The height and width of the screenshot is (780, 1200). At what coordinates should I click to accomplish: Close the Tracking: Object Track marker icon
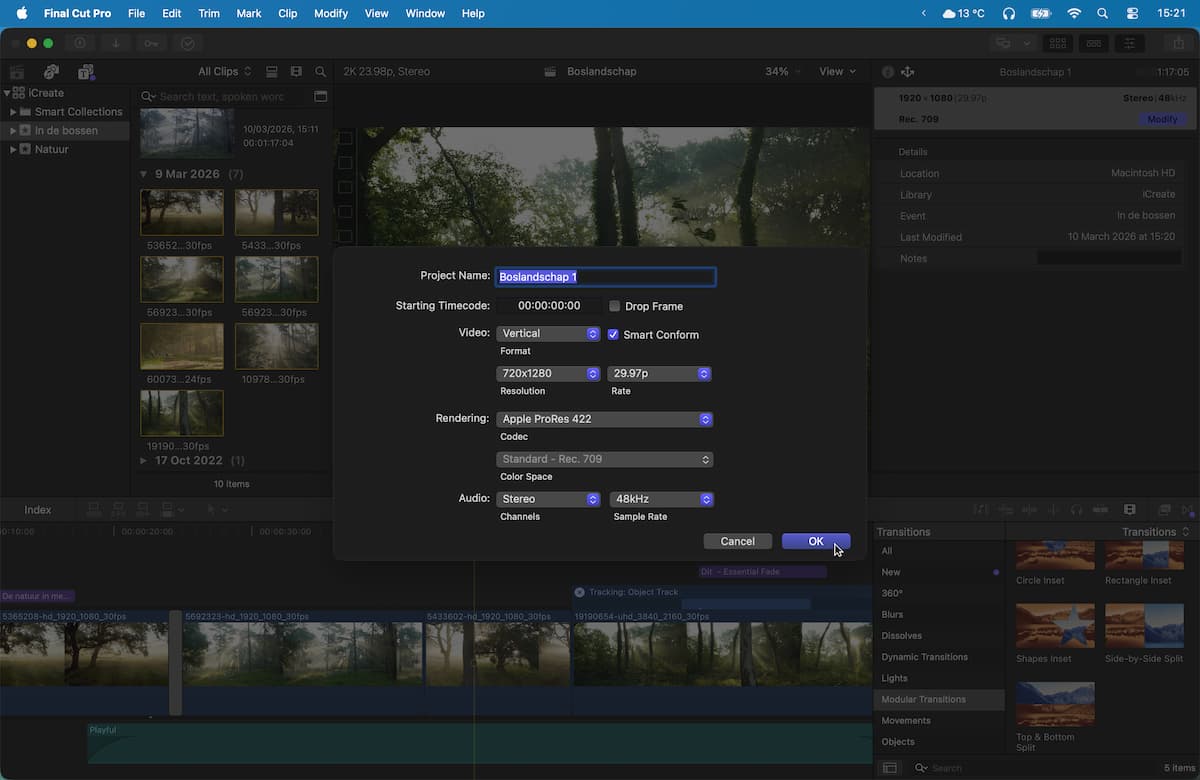coord(579,592)
